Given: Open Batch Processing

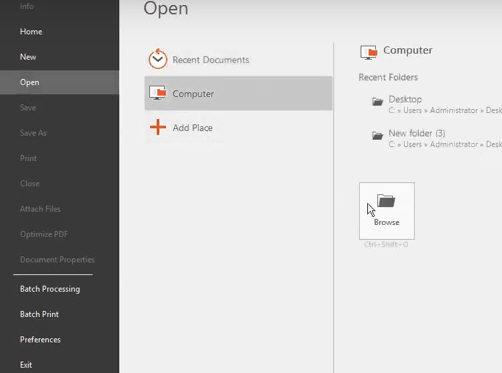Looking at the screenshot, I should point(50,289).
